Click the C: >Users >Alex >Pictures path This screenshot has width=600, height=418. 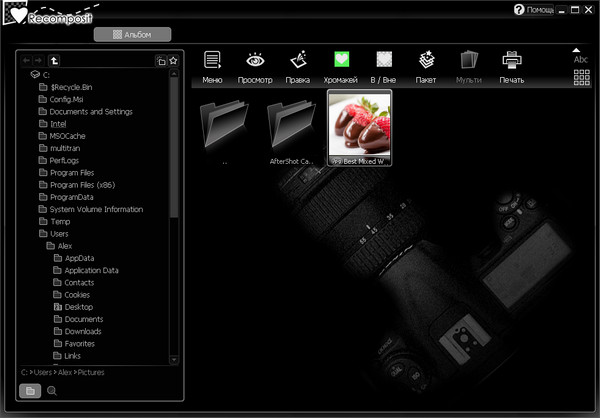coord(62,372)
